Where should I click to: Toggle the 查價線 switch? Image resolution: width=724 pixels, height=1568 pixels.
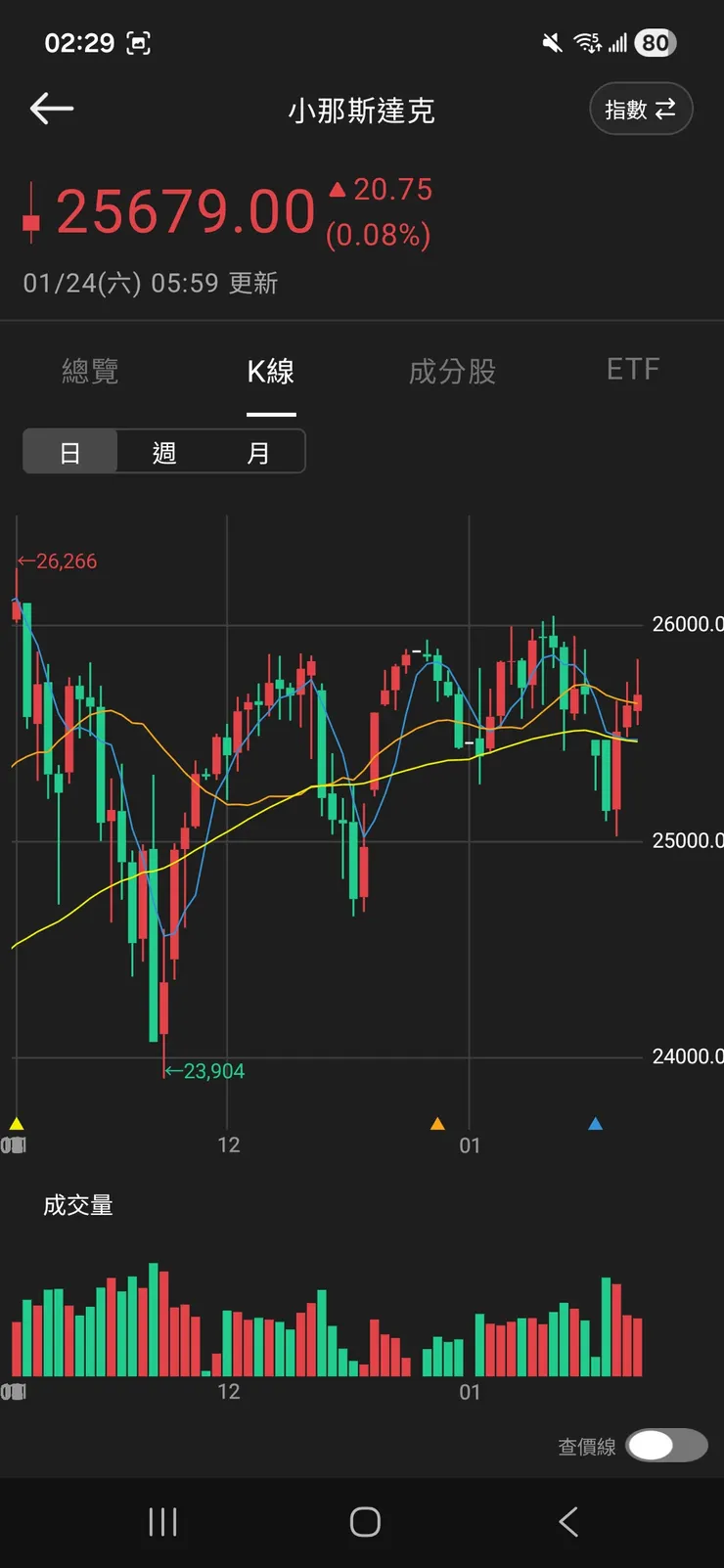[x=666, y=1445]
